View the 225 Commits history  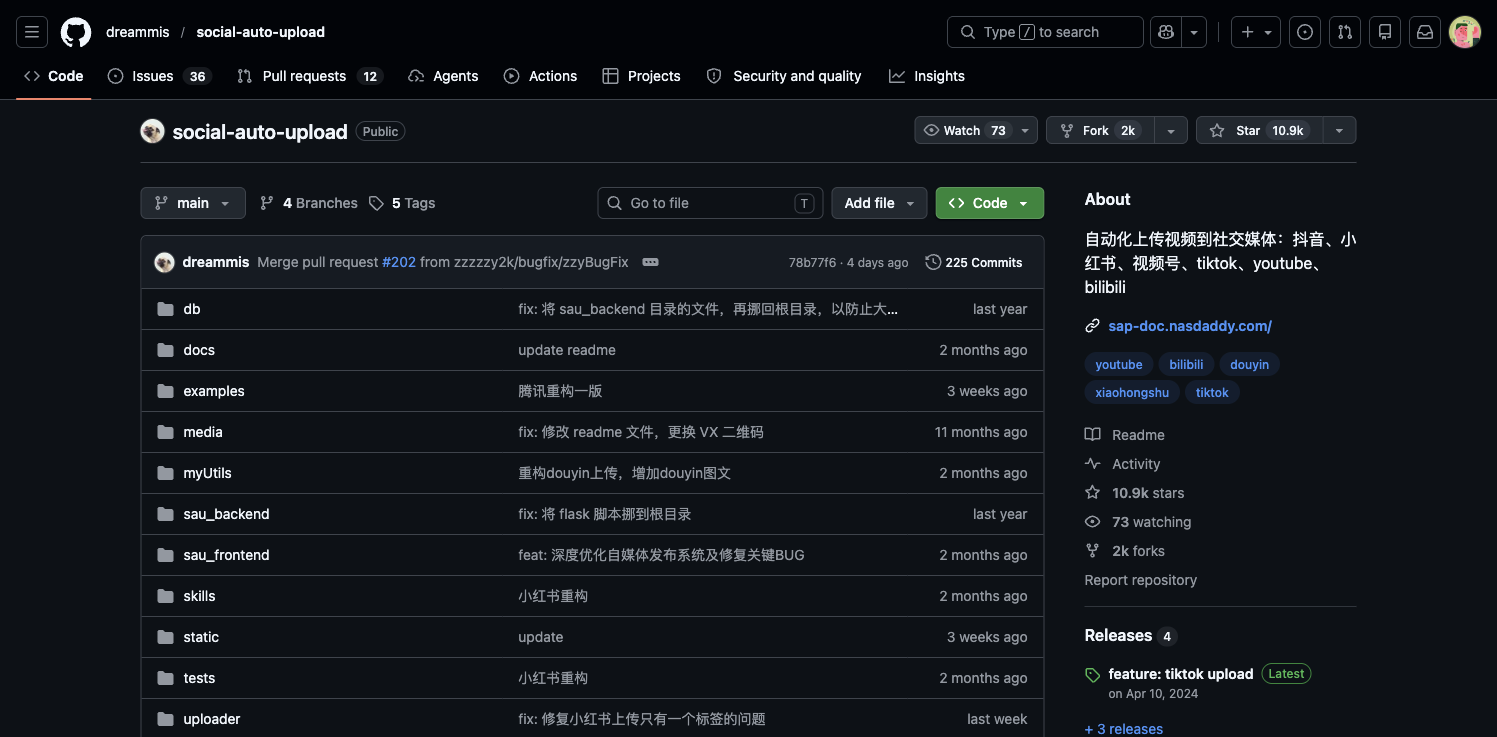pyautogui.click(x=974, y=262)
